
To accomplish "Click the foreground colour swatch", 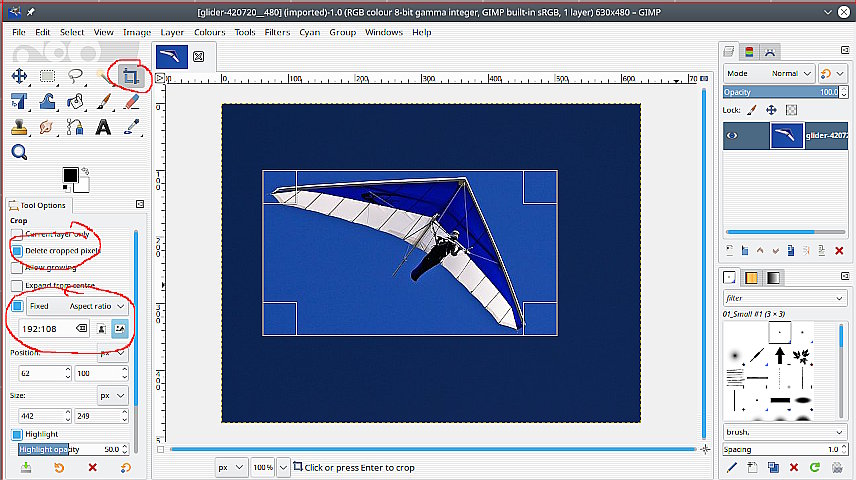I will [70, 175].
